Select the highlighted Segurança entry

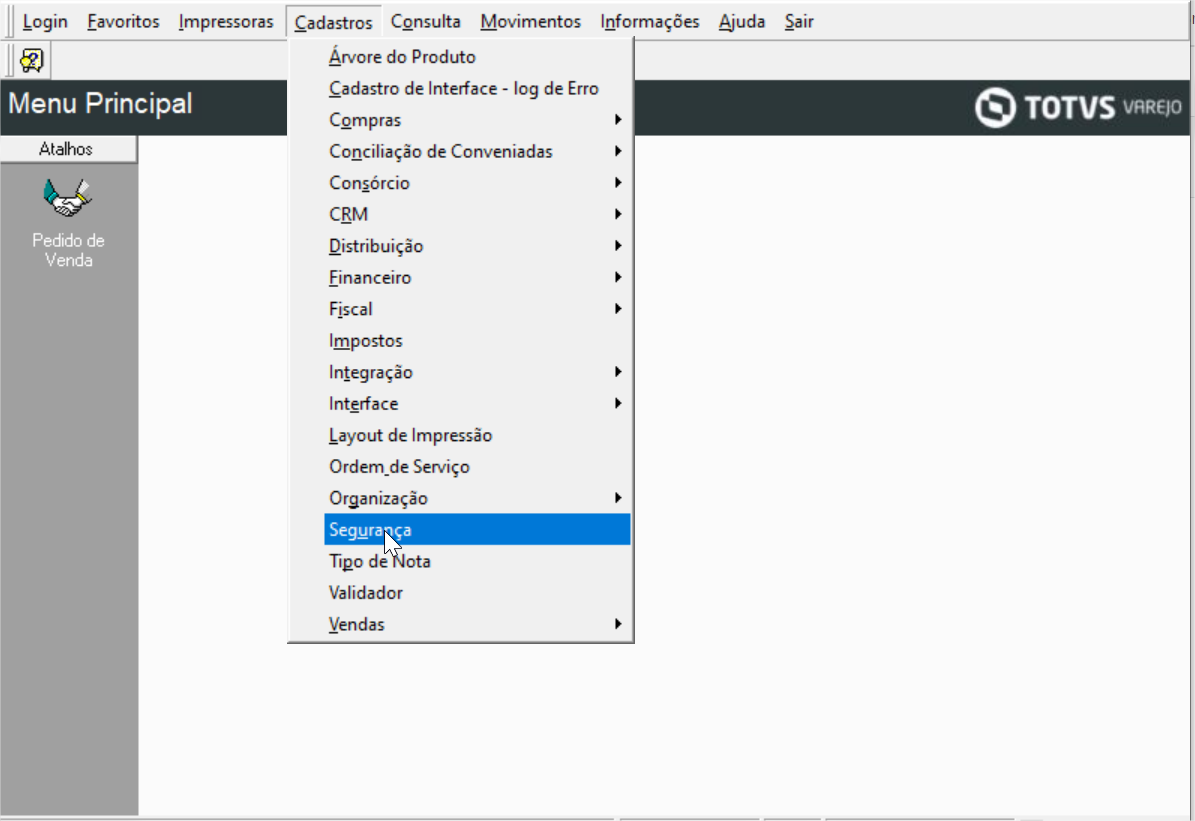[477, 530]
